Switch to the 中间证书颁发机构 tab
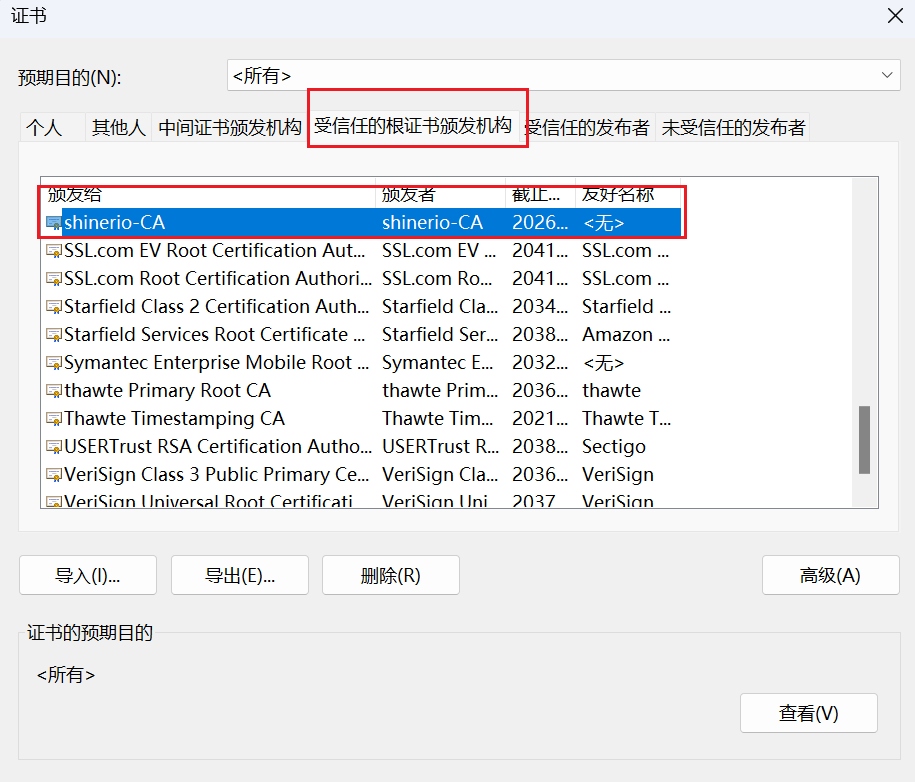The height and width of the screenshot is (782, 915). pos(230,128)
